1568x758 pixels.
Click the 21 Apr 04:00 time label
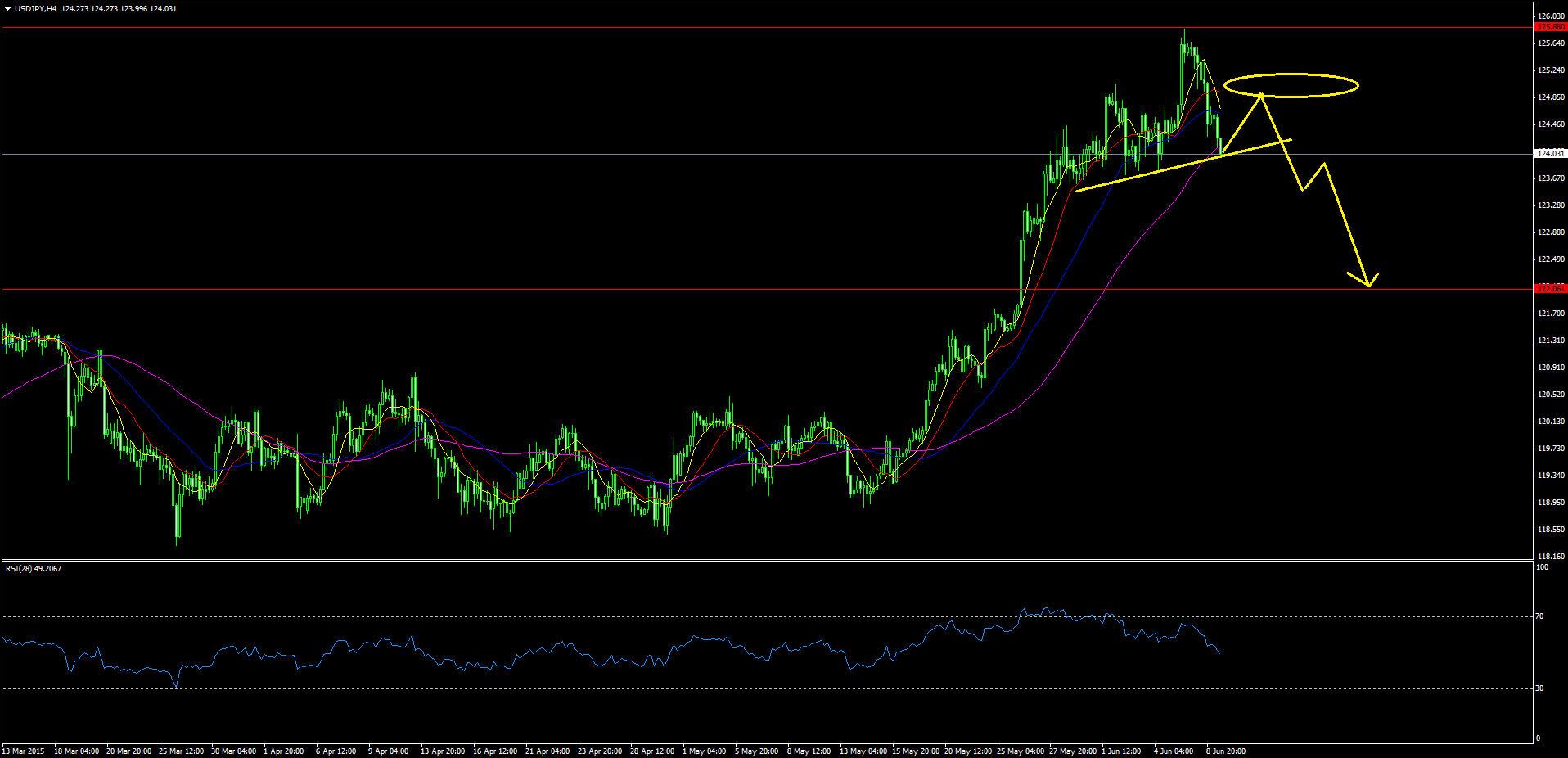(547, 751)
